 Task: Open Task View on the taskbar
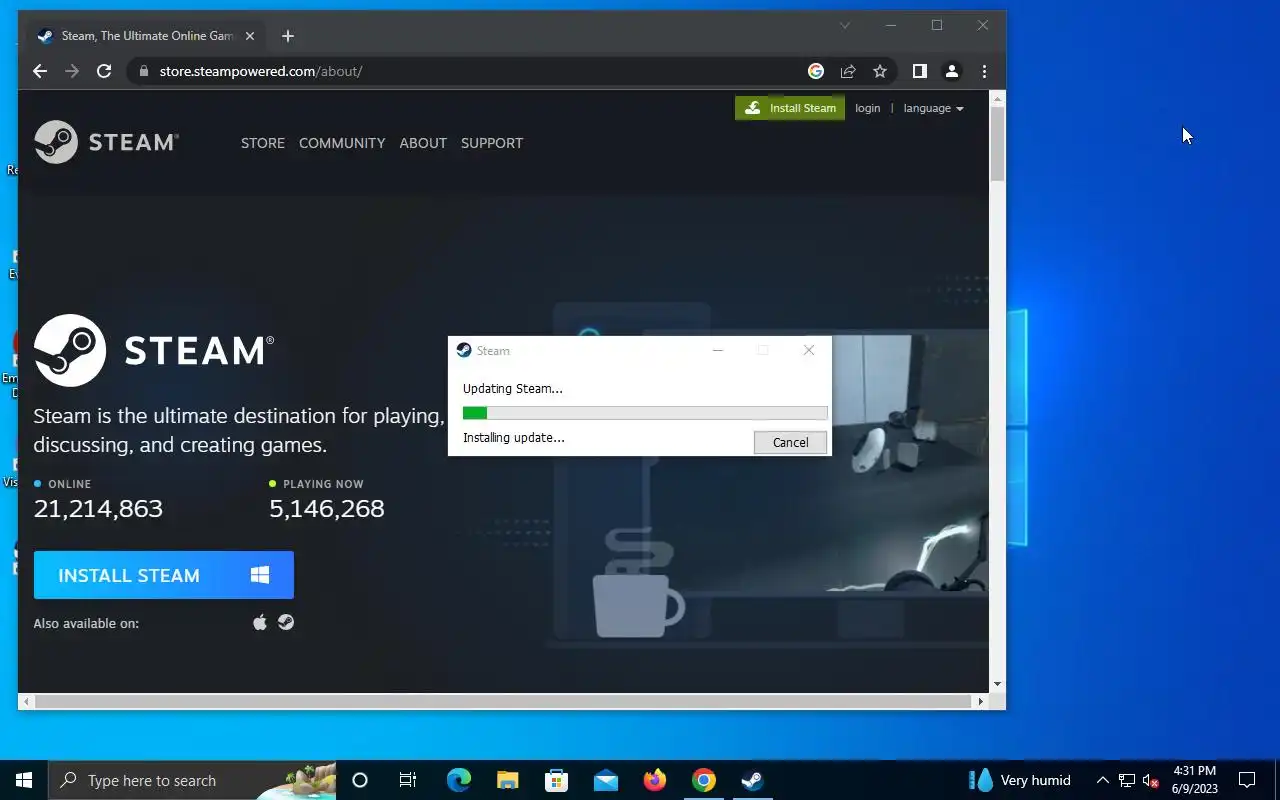coord(408,780)
